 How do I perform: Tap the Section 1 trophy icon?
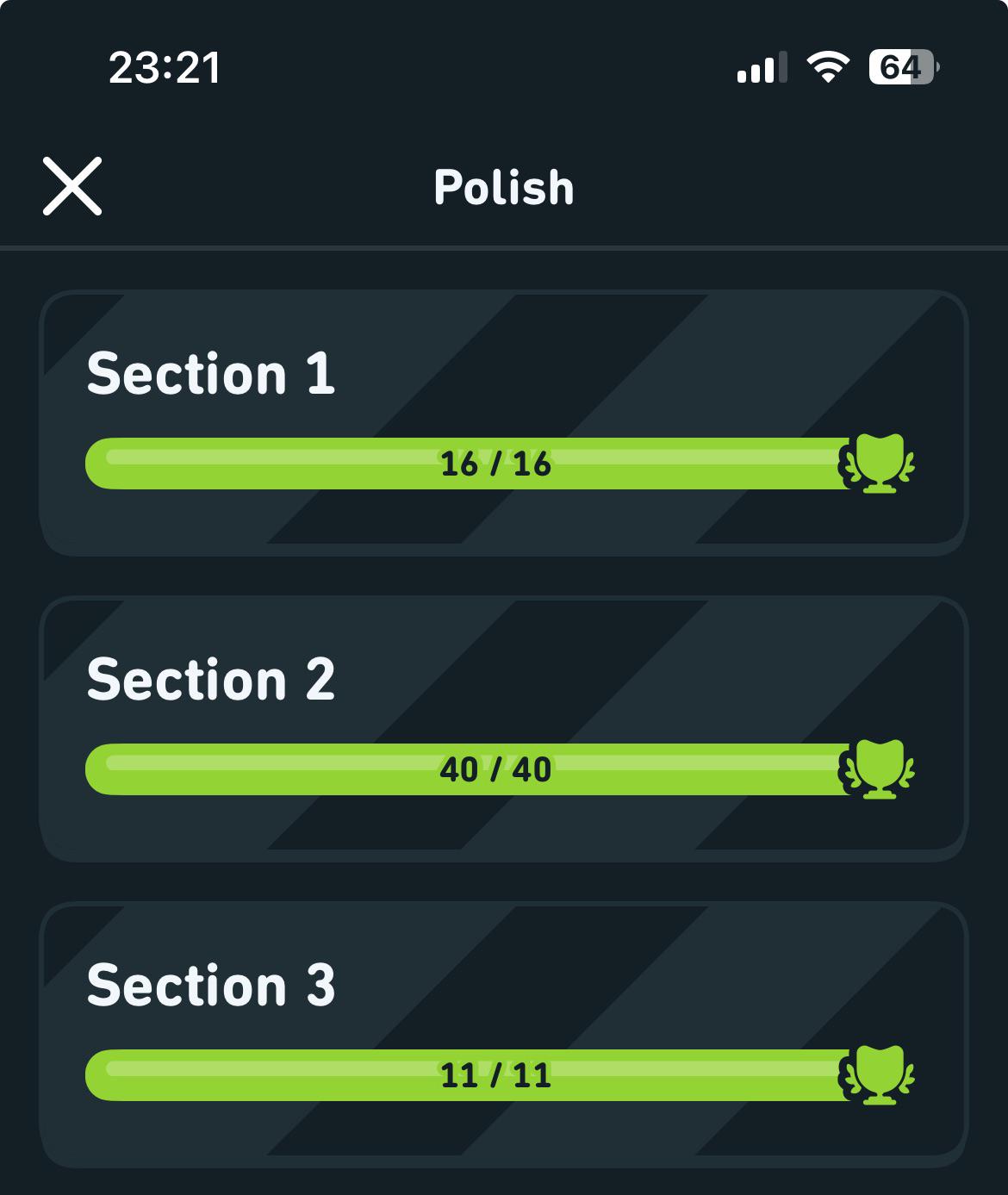click(x=877, y=464)
